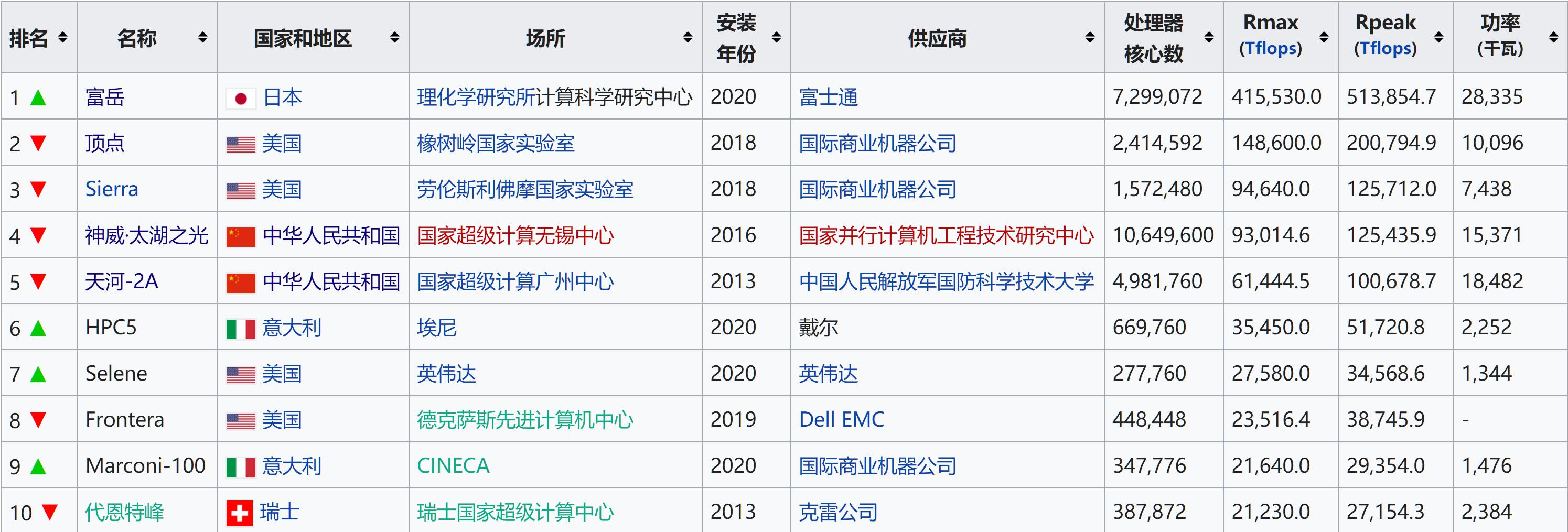
Task: Sort the table by 排名 column arrows
Action: [62, 38]
